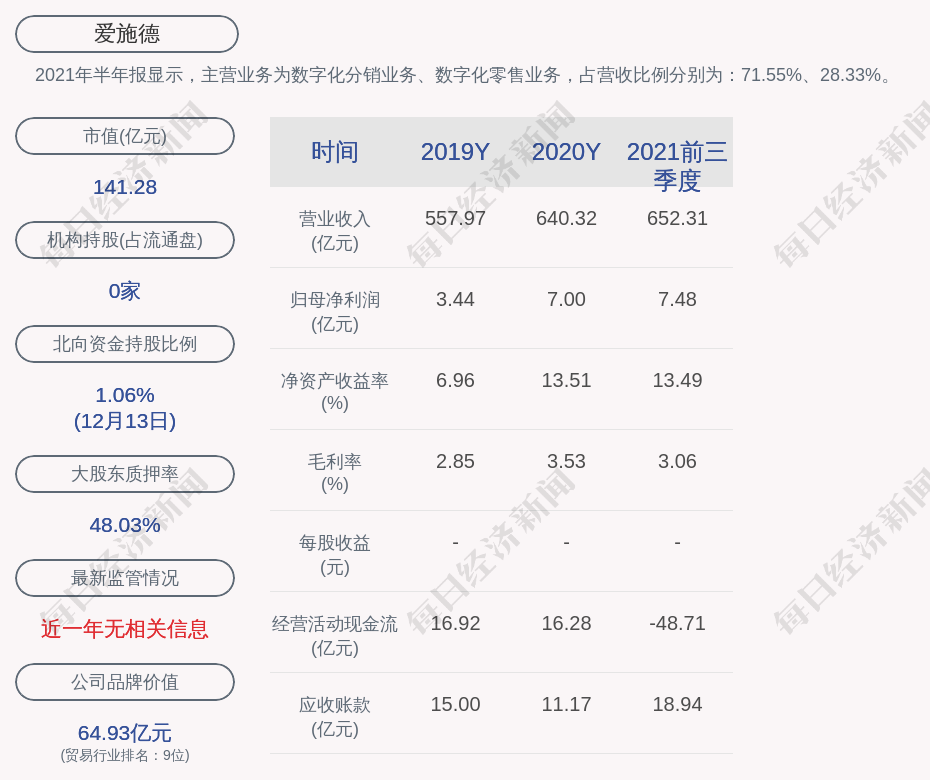930x780 pixels.
Task: Click the 2021年半年报 summary sentence
Action: point(465,75)
